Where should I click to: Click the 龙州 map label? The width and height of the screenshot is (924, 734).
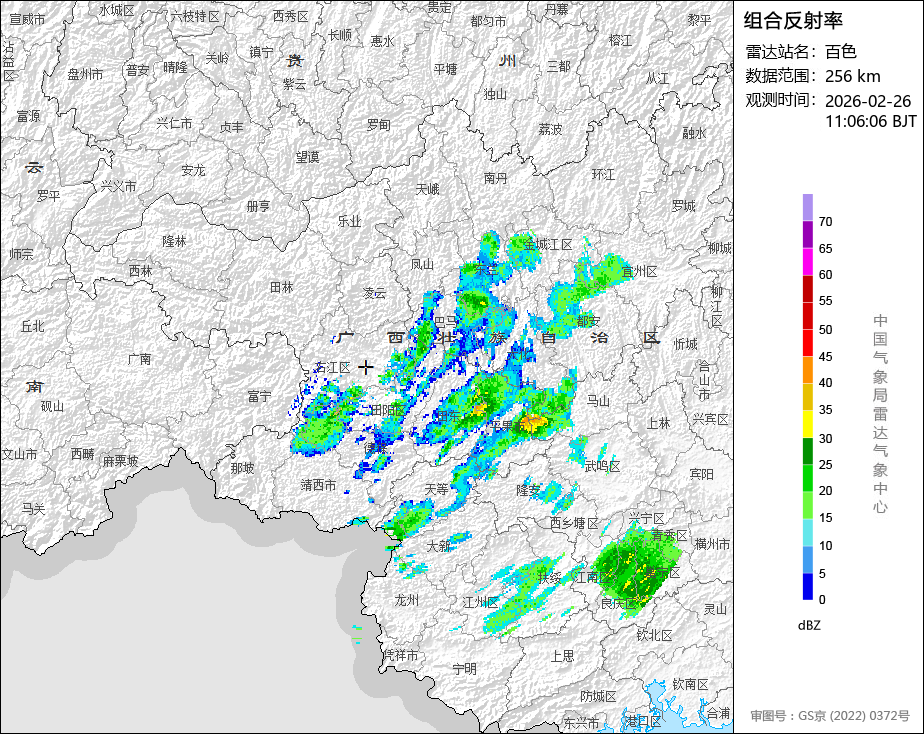pyautogui.click(x=406, y=600)
